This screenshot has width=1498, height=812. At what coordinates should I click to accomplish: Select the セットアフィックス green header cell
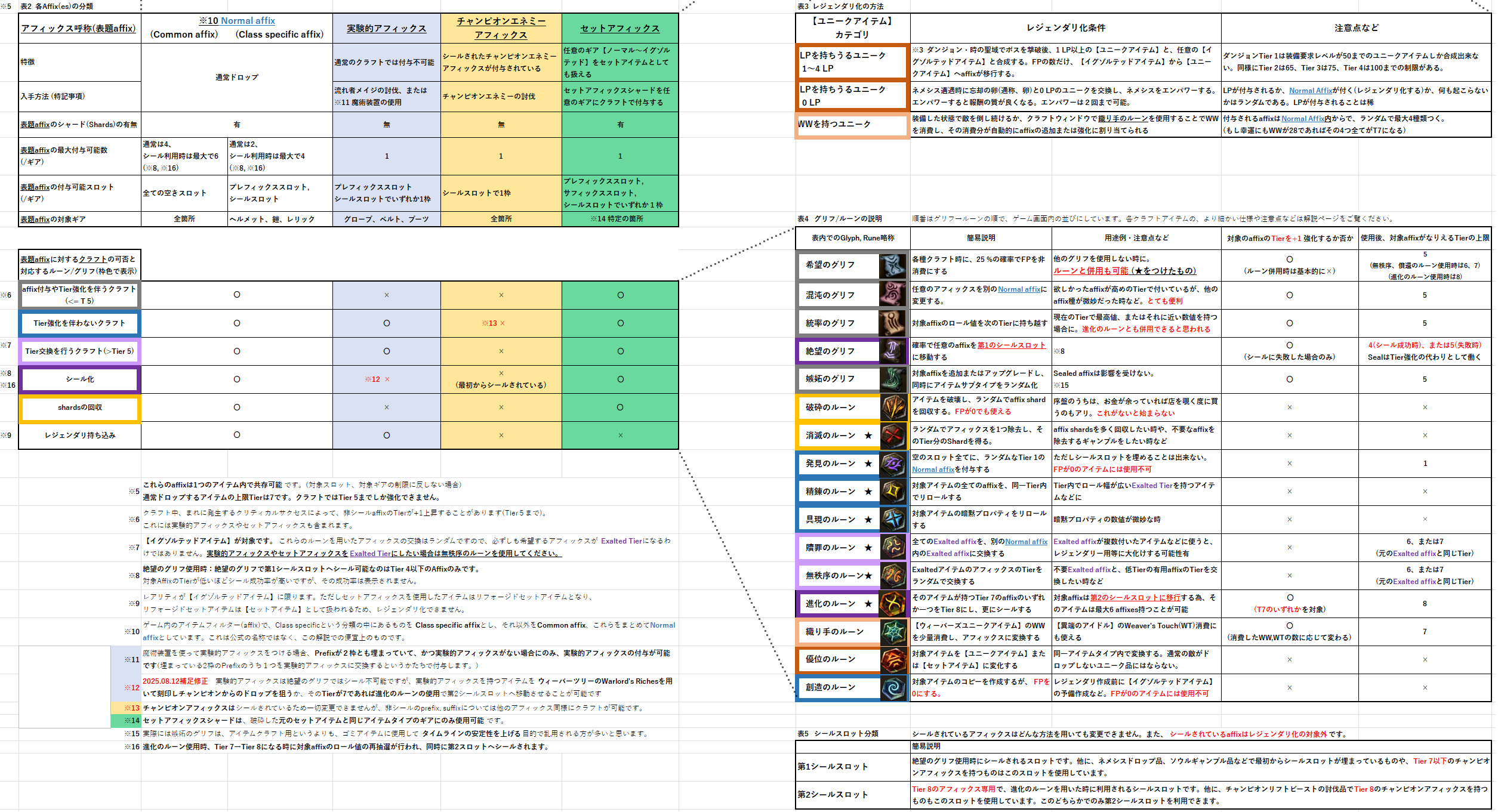(x=619, y=29)
